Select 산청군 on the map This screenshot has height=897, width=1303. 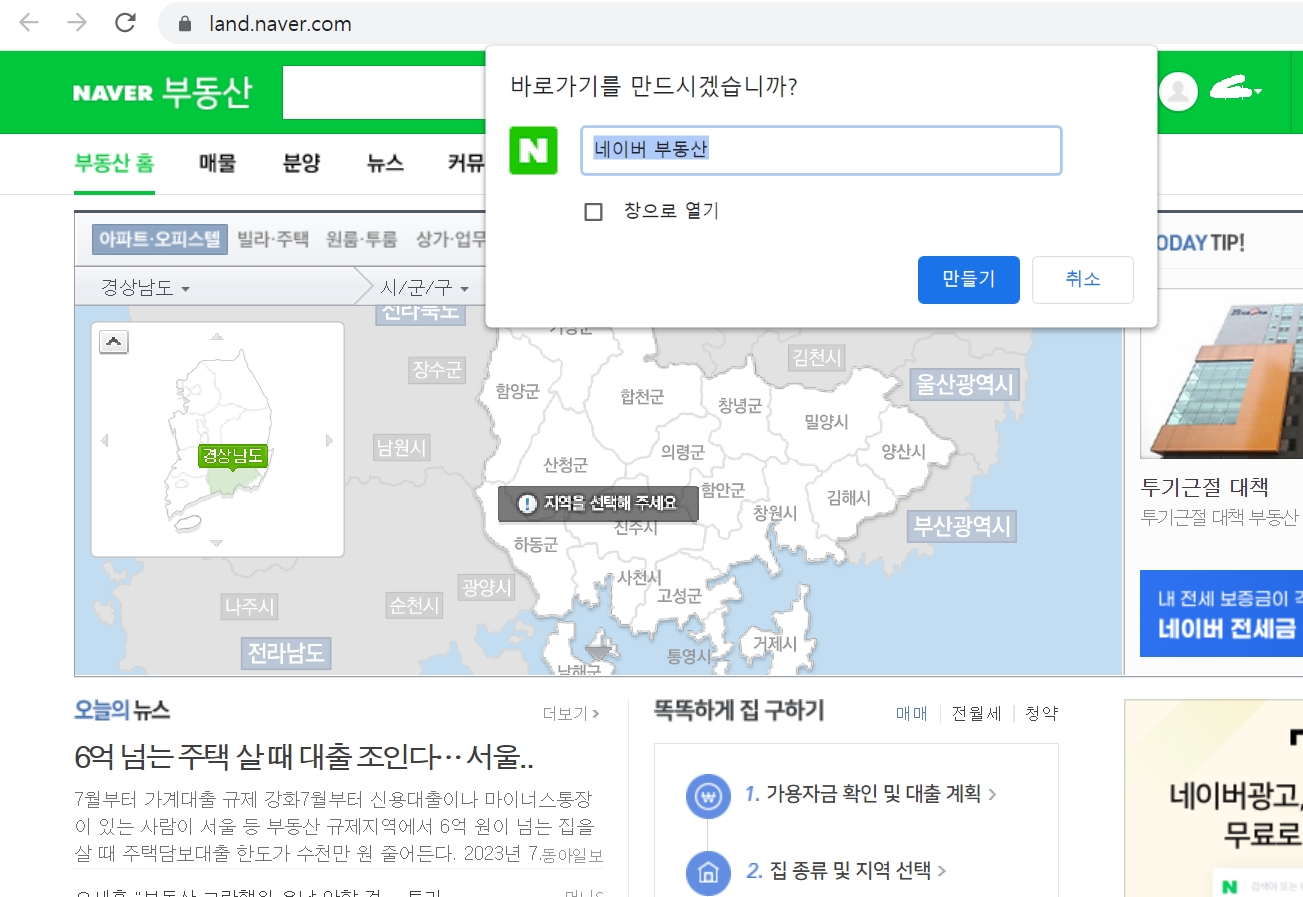coord(565,465)
